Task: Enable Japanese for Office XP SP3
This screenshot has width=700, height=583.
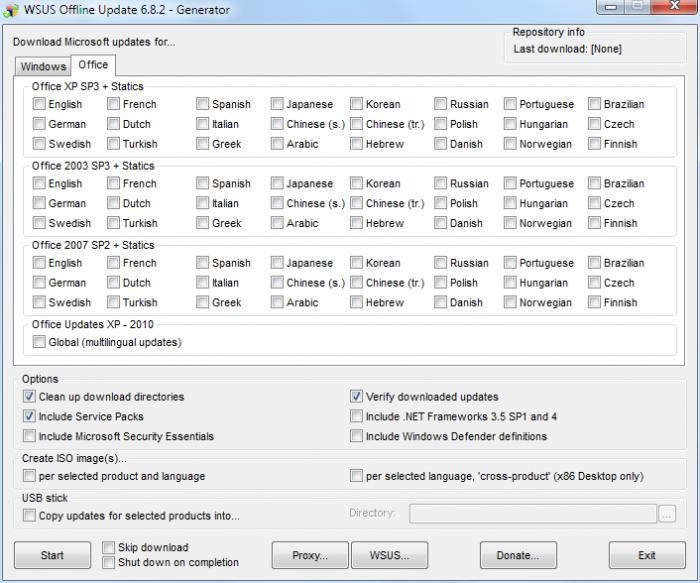Action: 277,104
